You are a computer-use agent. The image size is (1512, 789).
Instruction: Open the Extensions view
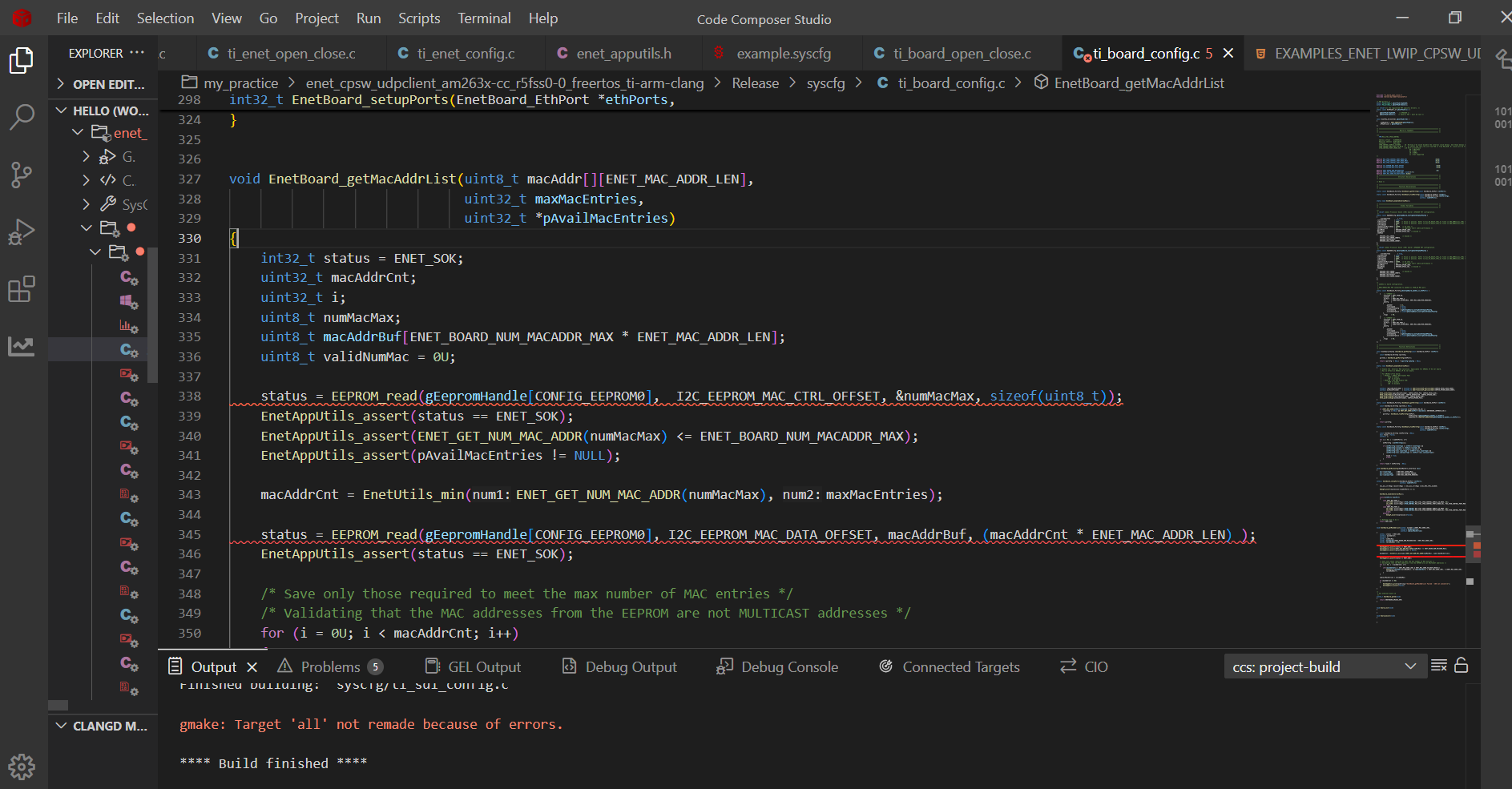22,289
